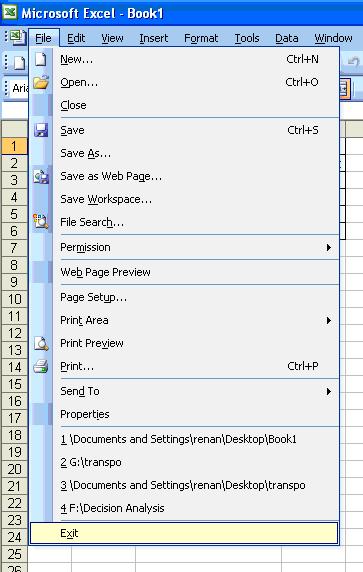This screenshot has height=572, width=363.
Task: Click the highlighted Exit entry
Action: (x=184, y=533)
